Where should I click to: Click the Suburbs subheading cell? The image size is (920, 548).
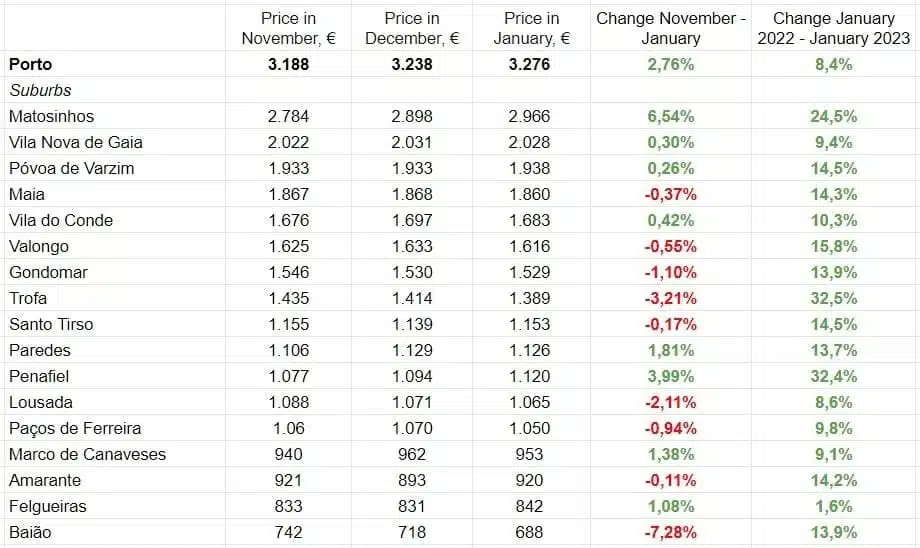[40, 90]
